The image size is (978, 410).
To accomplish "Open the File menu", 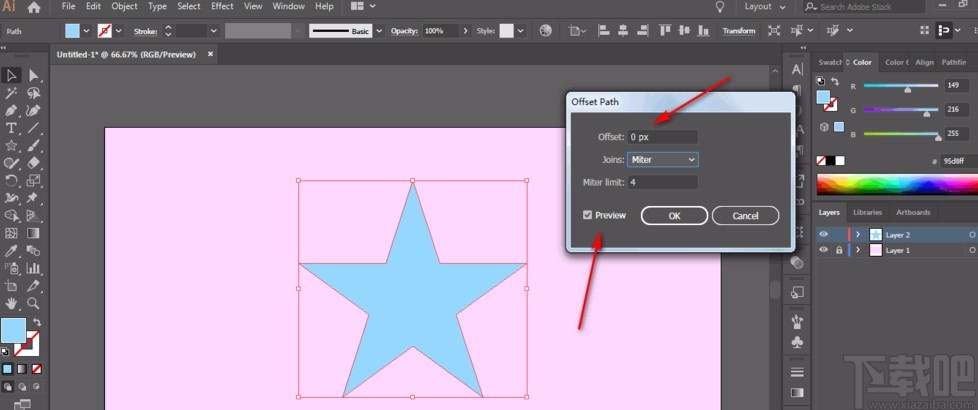I will coord(69,6).
